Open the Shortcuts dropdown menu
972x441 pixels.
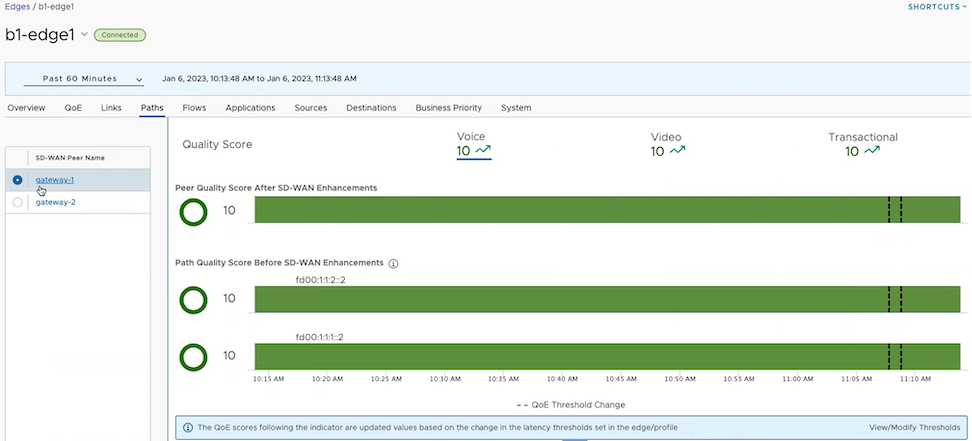pos(937,7)
